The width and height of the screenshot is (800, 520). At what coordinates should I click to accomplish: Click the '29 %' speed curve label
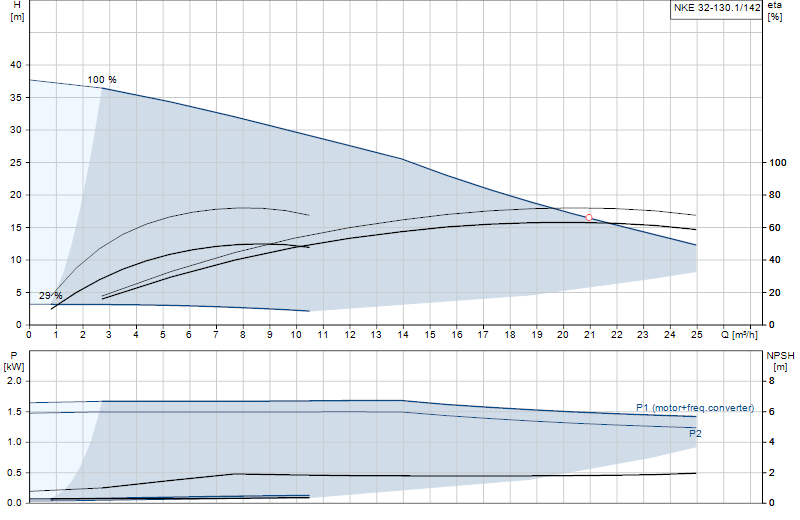[x=51, y=295]
